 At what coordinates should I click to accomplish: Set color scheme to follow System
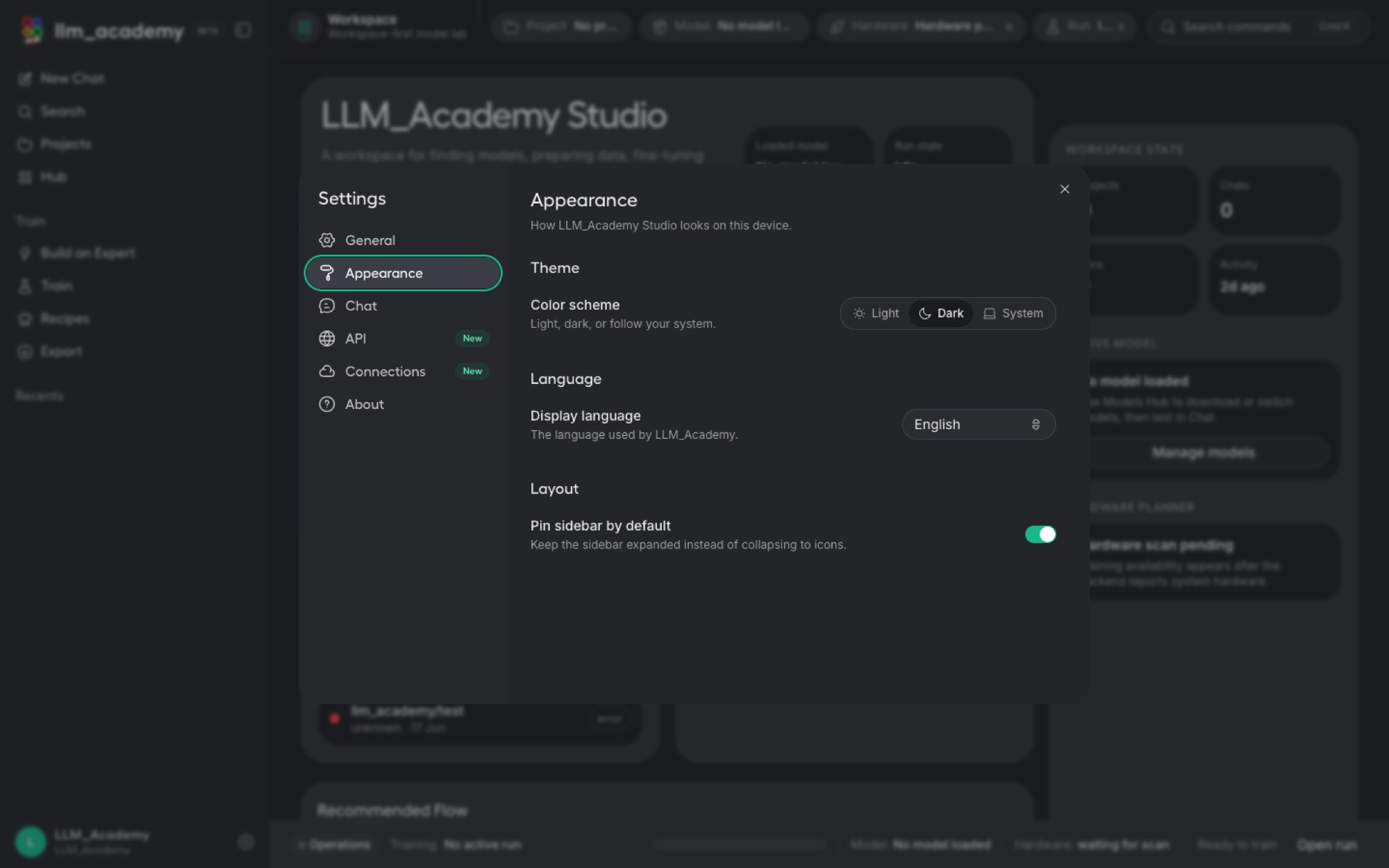pyautogui.click(x=1013, y=313)
